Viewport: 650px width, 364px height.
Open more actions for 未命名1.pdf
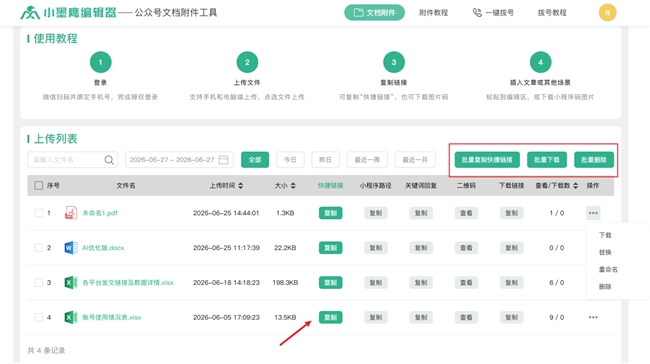(x=593, y=213)
